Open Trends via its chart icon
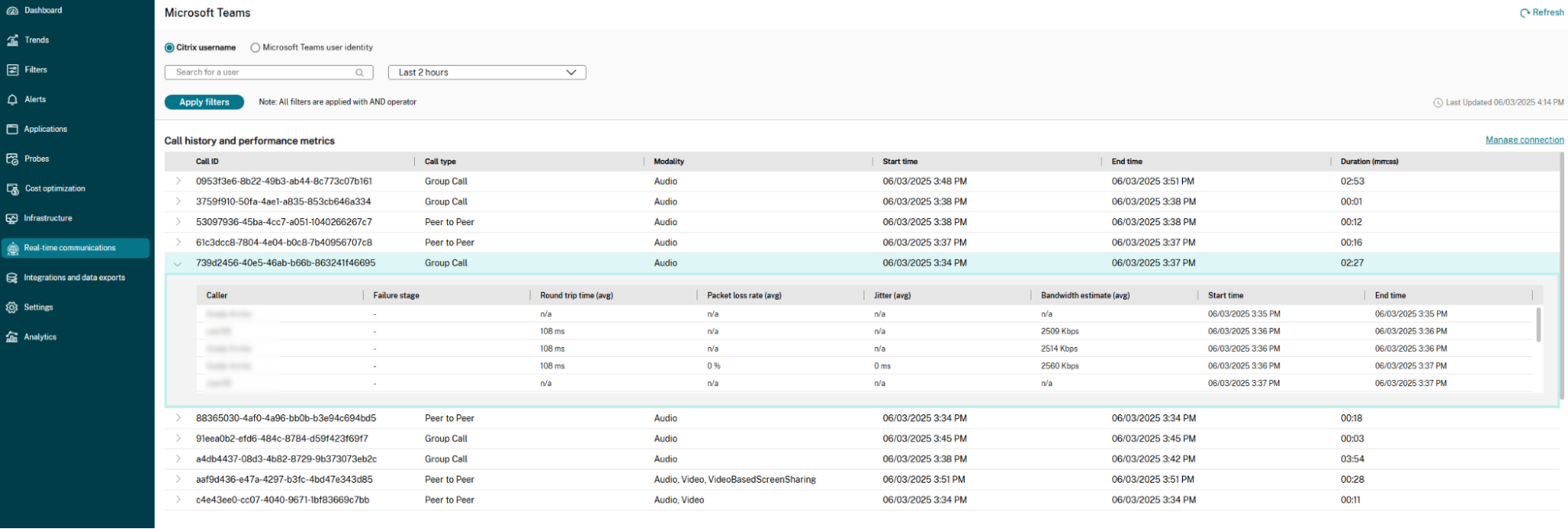This screenshot has height=529, width=1568. click(13, 40)
